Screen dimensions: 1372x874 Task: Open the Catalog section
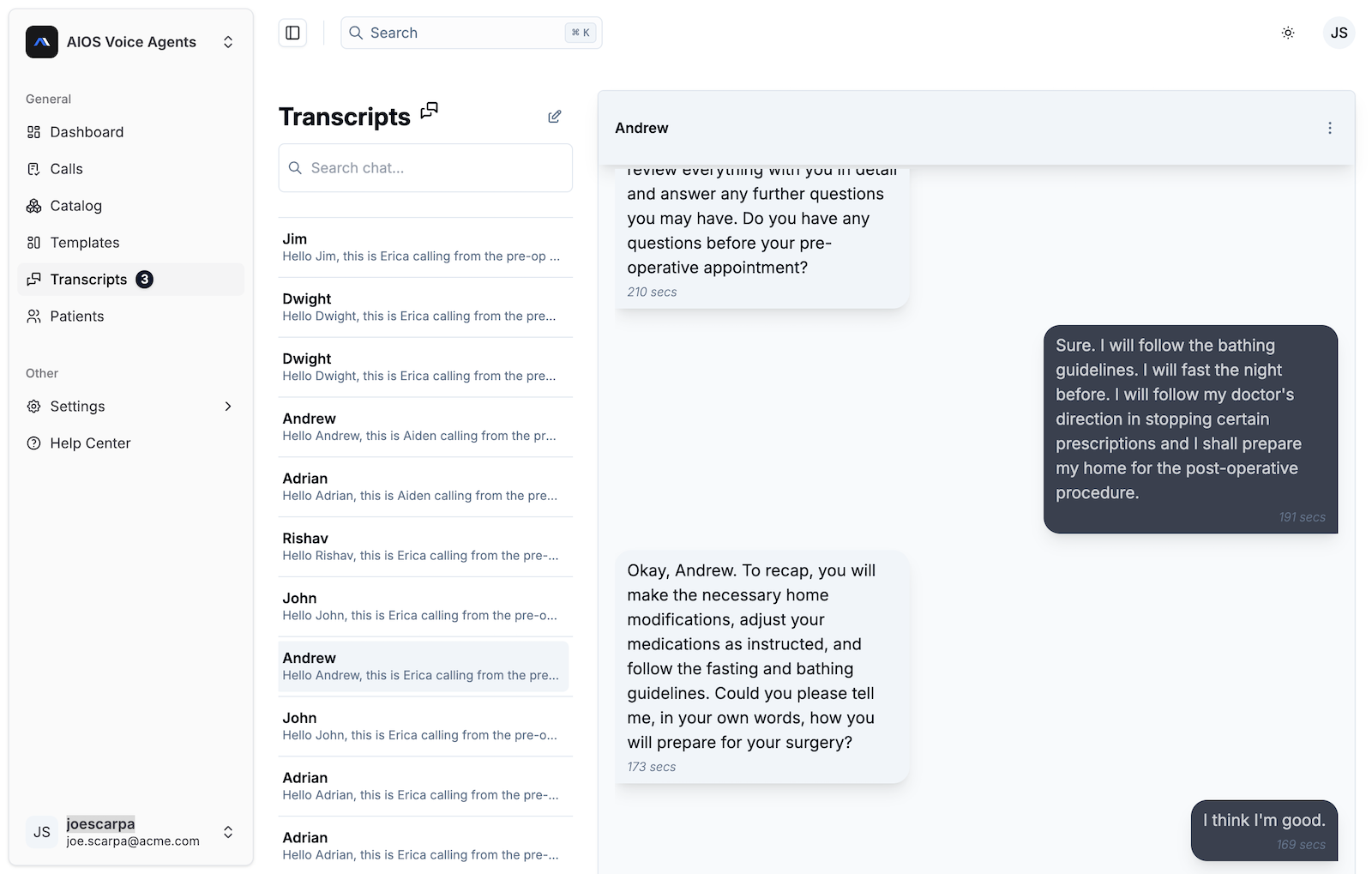click(75, 206)
